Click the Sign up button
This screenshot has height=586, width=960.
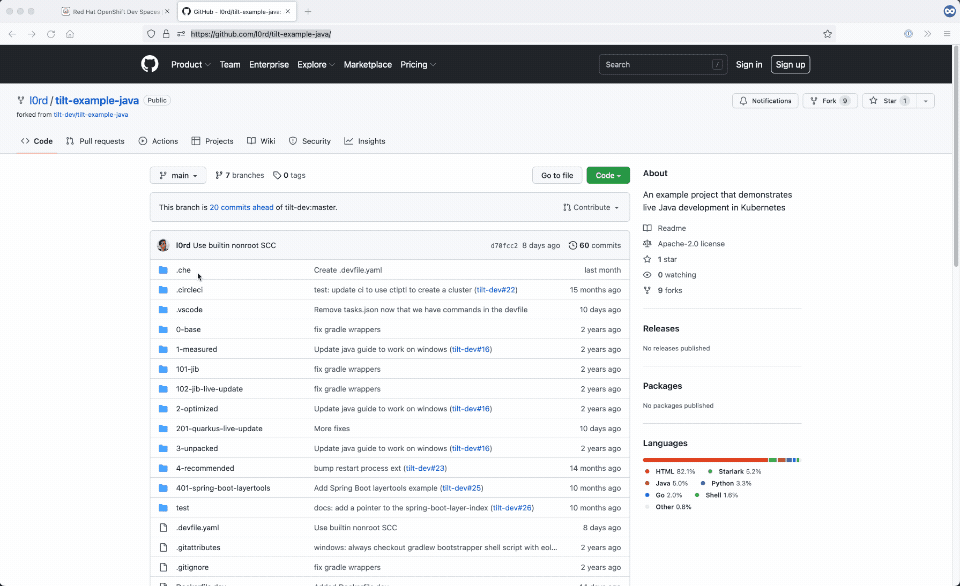click(x=790, y=64)
